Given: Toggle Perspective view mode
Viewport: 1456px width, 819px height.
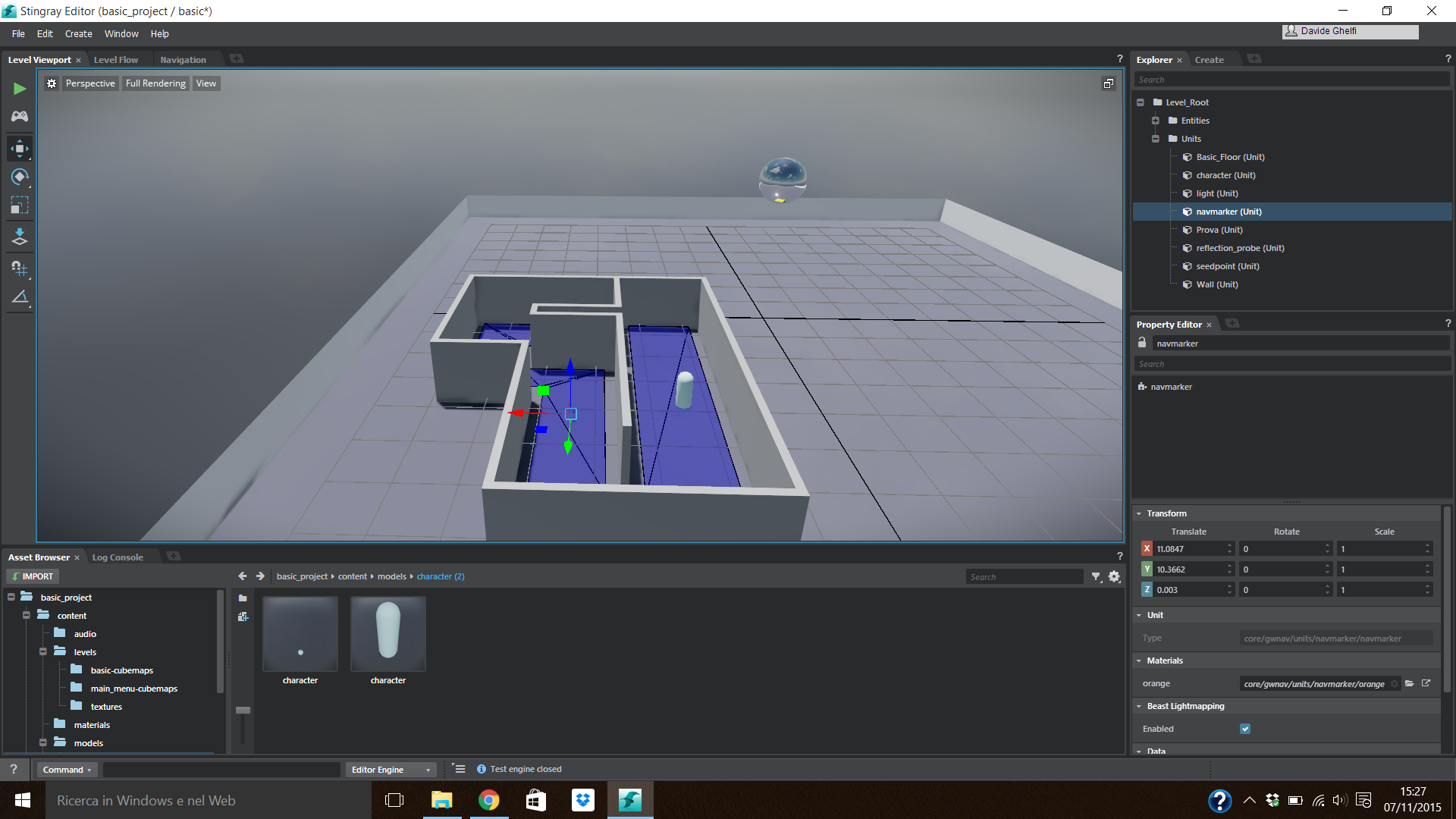Looking at the screenshot, I should click(89, 83).
